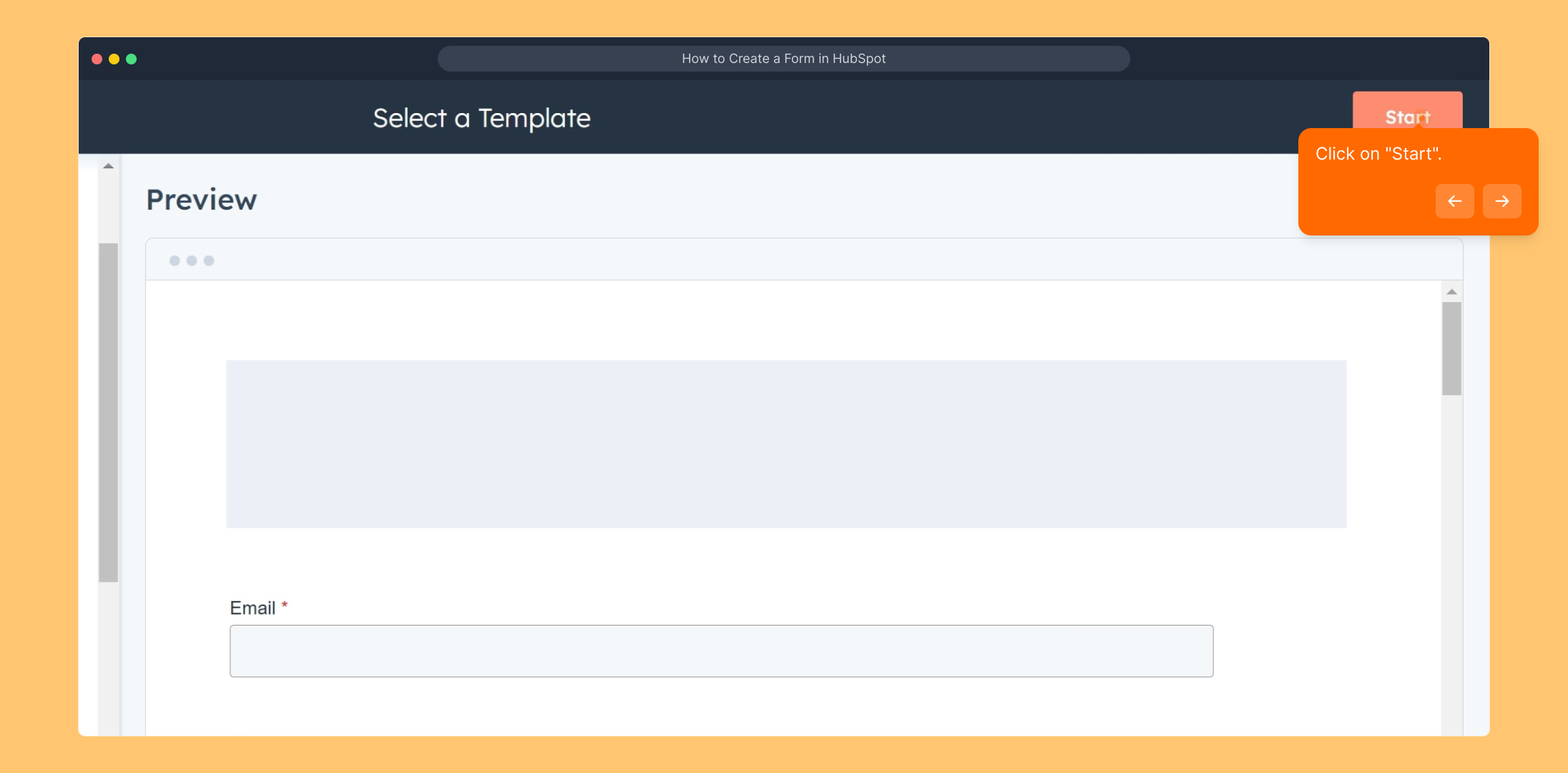Image resolution: width=1568 pixels, height=773 pixels.
Task: Click the outer page scrollbar thumb
Action: pos(109,412)
